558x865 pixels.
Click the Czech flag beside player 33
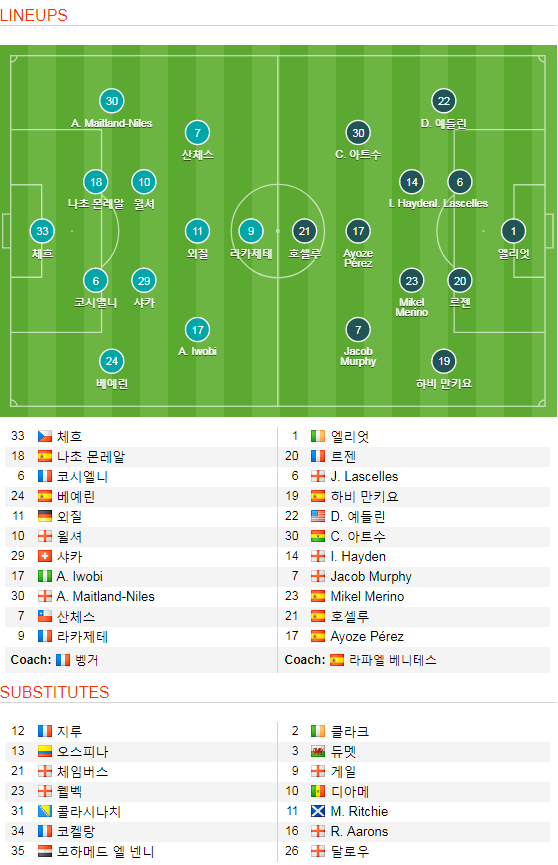(x=45, y=436)
